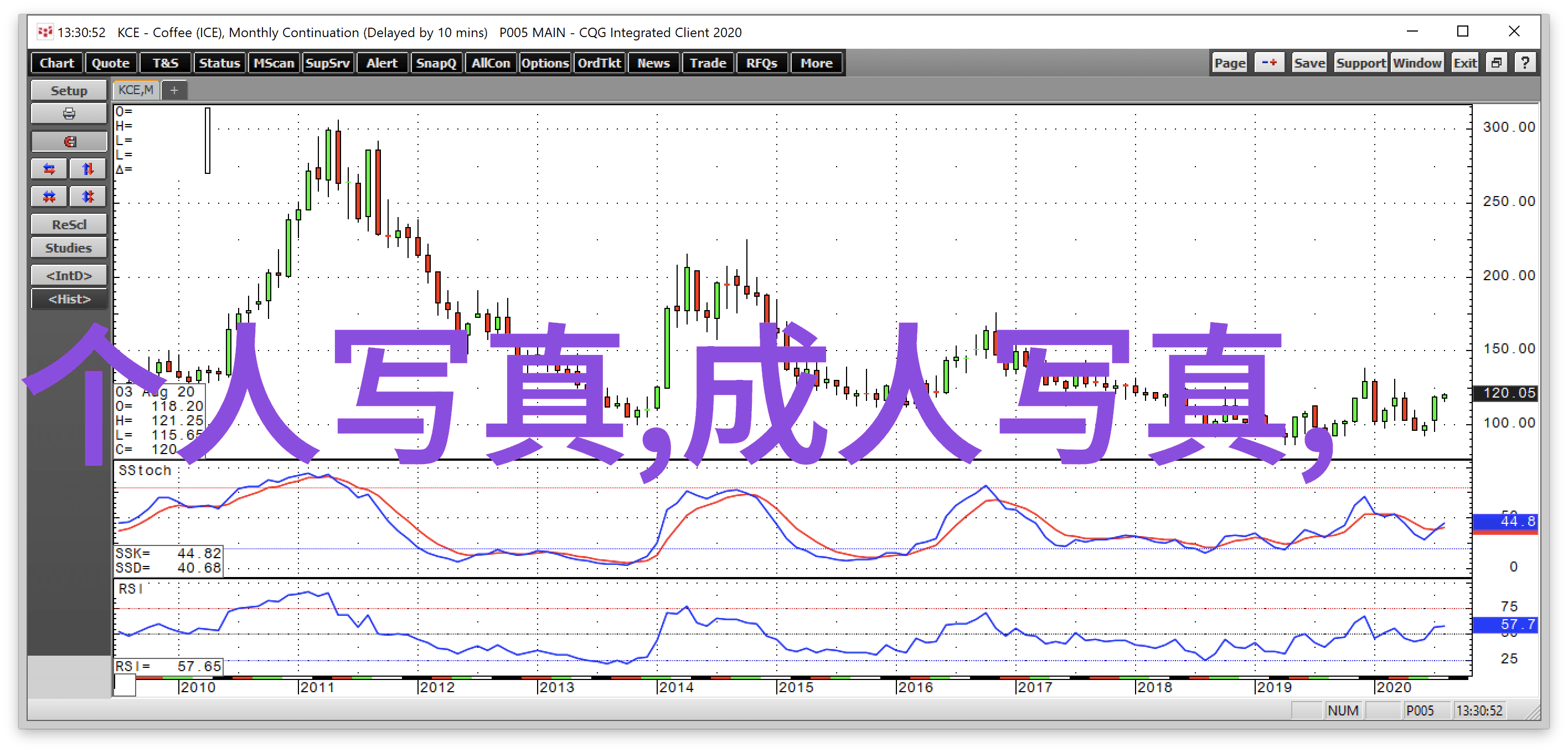This screenshot has height=752, width=1568.
Task: Click the minus-plus page navigation icon
Action: [1269, 63]
